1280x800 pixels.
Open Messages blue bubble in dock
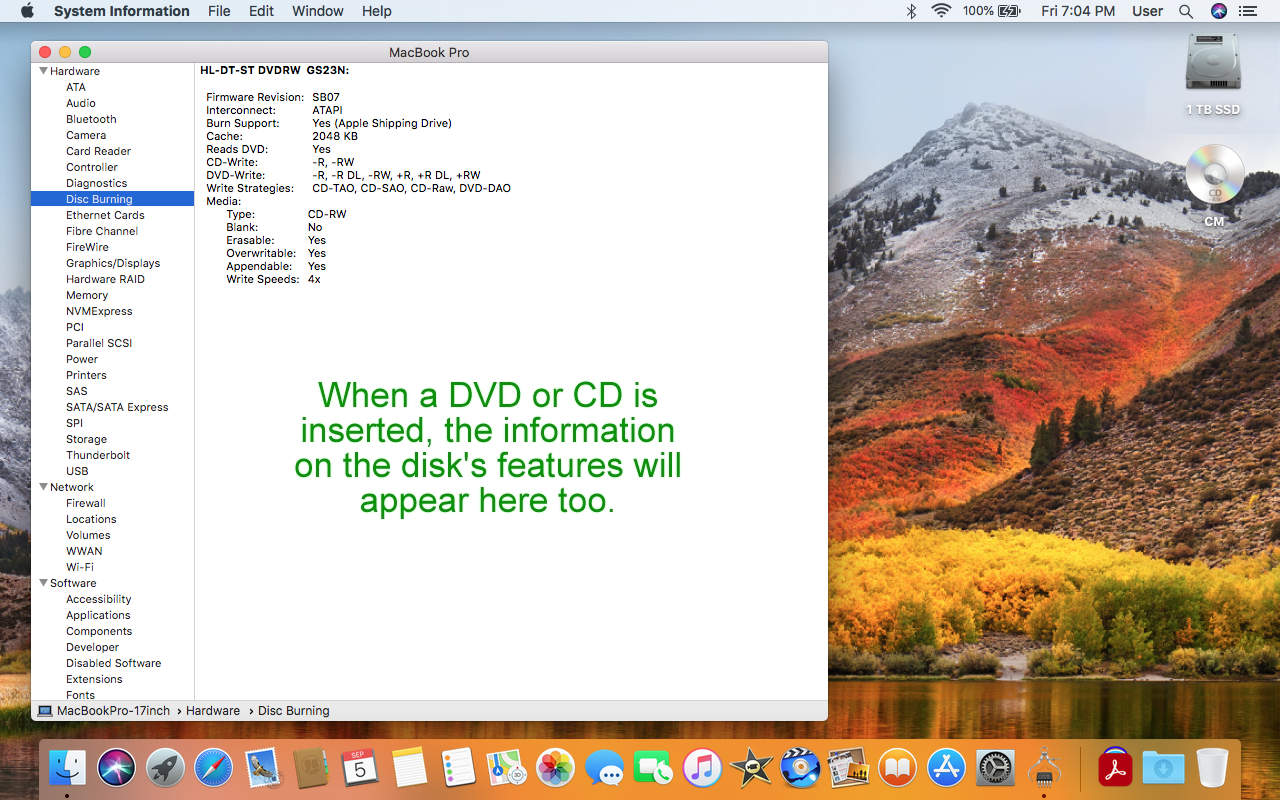click(605, 768)
